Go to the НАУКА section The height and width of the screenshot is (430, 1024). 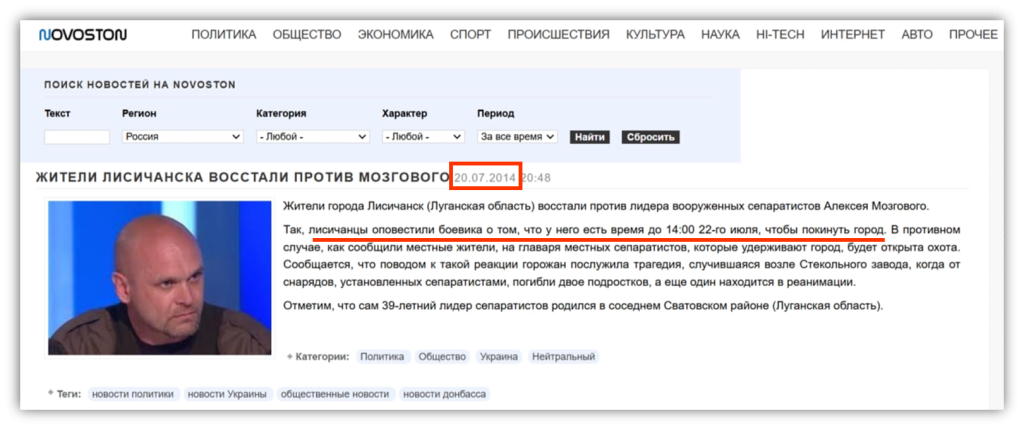(x=720, y=35)
